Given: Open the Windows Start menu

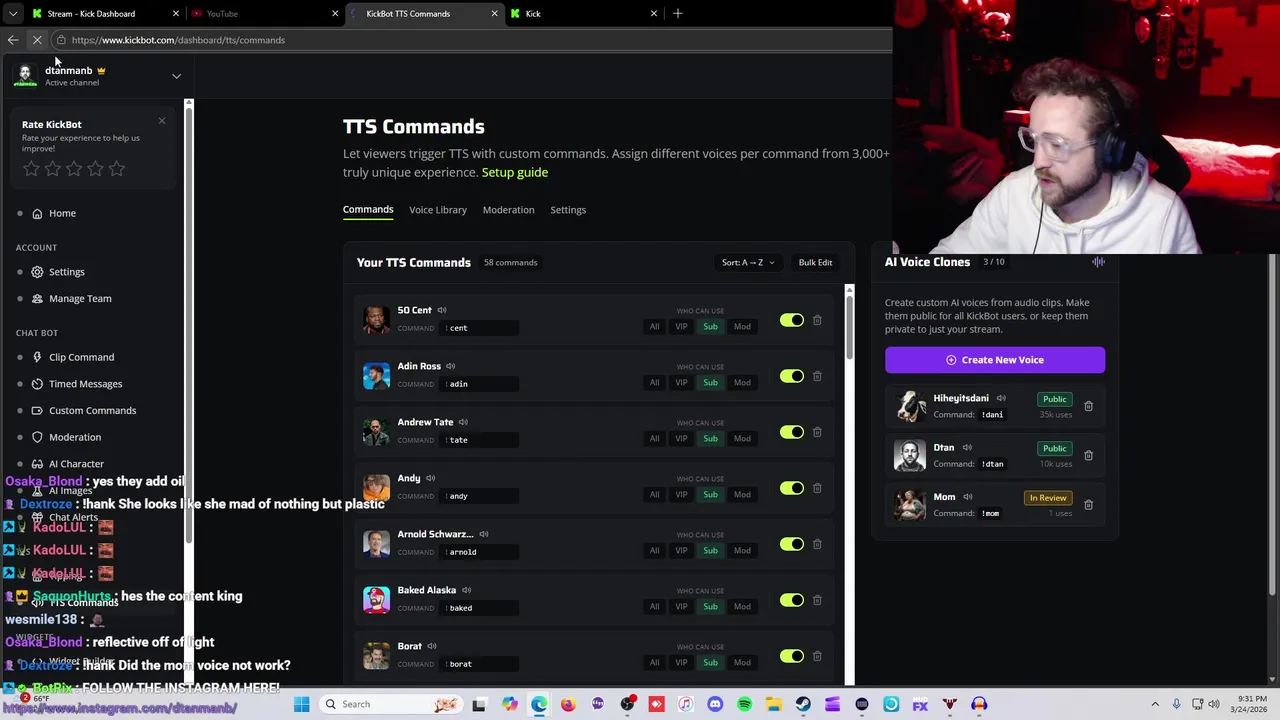Looking at the screenshot, I should coord(301,704).
